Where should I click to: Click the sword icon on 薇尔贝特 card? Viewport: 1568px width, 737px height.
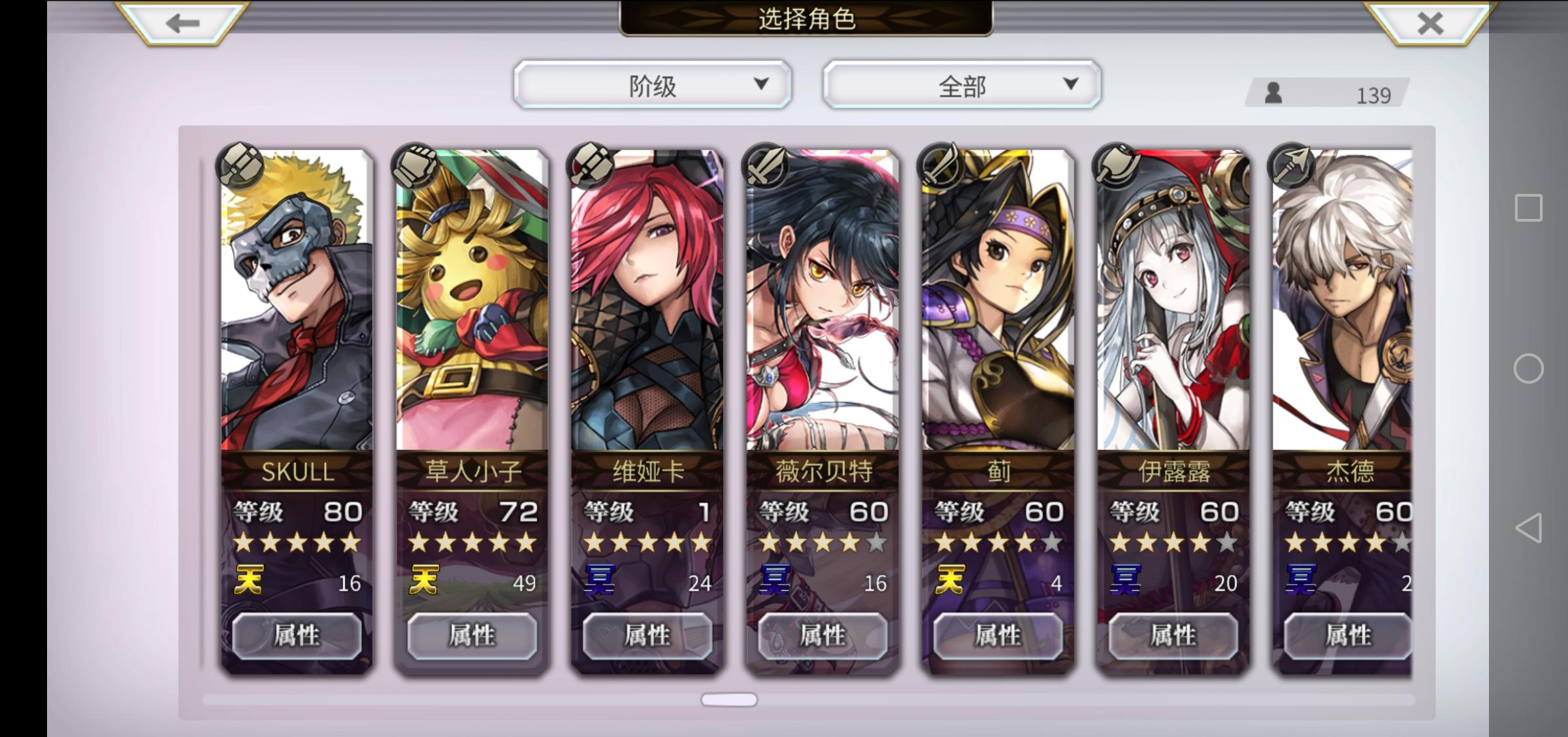(766, 166)
